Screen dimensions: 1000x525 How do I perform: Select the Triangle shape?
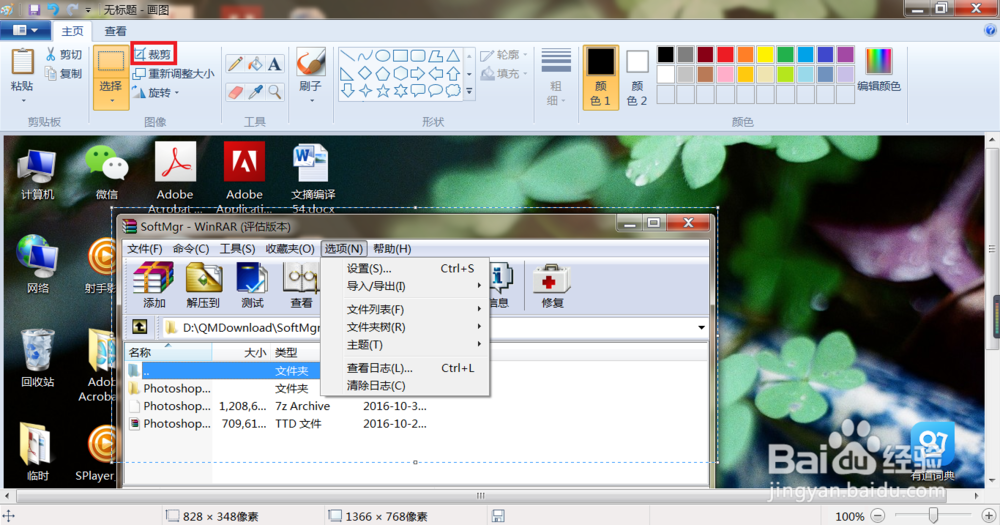click(453, 55)
